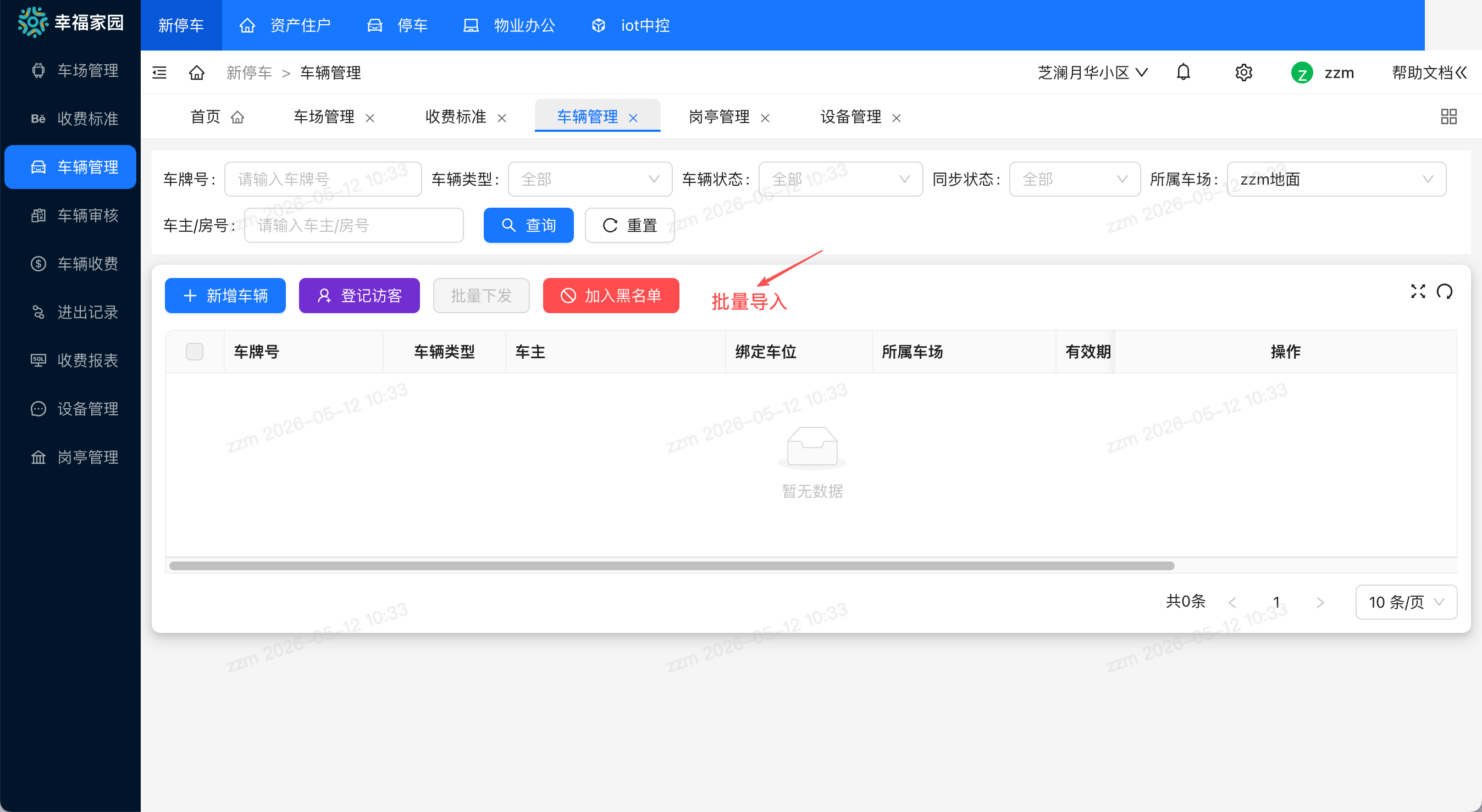The image size is (1482, 812).
Task: Go home via breadcrumb house icon
Action: 197,73
